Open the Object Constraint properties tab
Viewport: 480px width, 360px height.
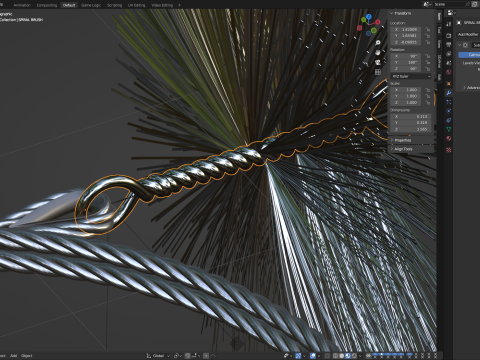(x=449, y=120)
